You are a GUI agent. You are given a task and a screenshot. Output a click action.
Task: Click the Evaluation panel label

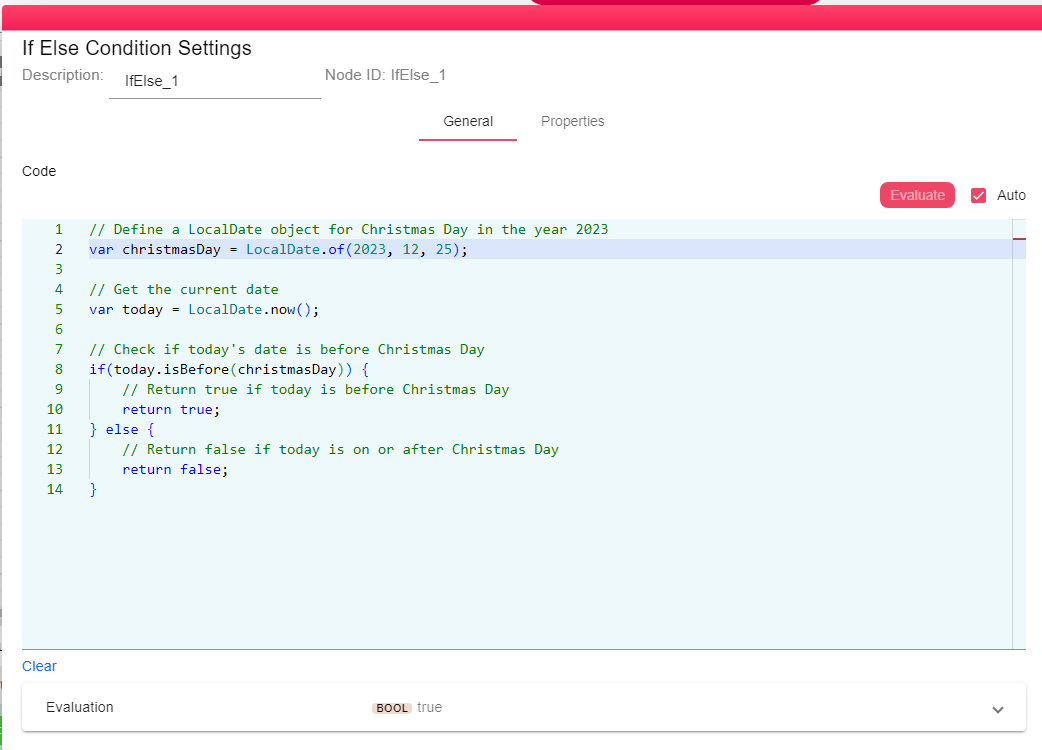click(x=80, y=707)
